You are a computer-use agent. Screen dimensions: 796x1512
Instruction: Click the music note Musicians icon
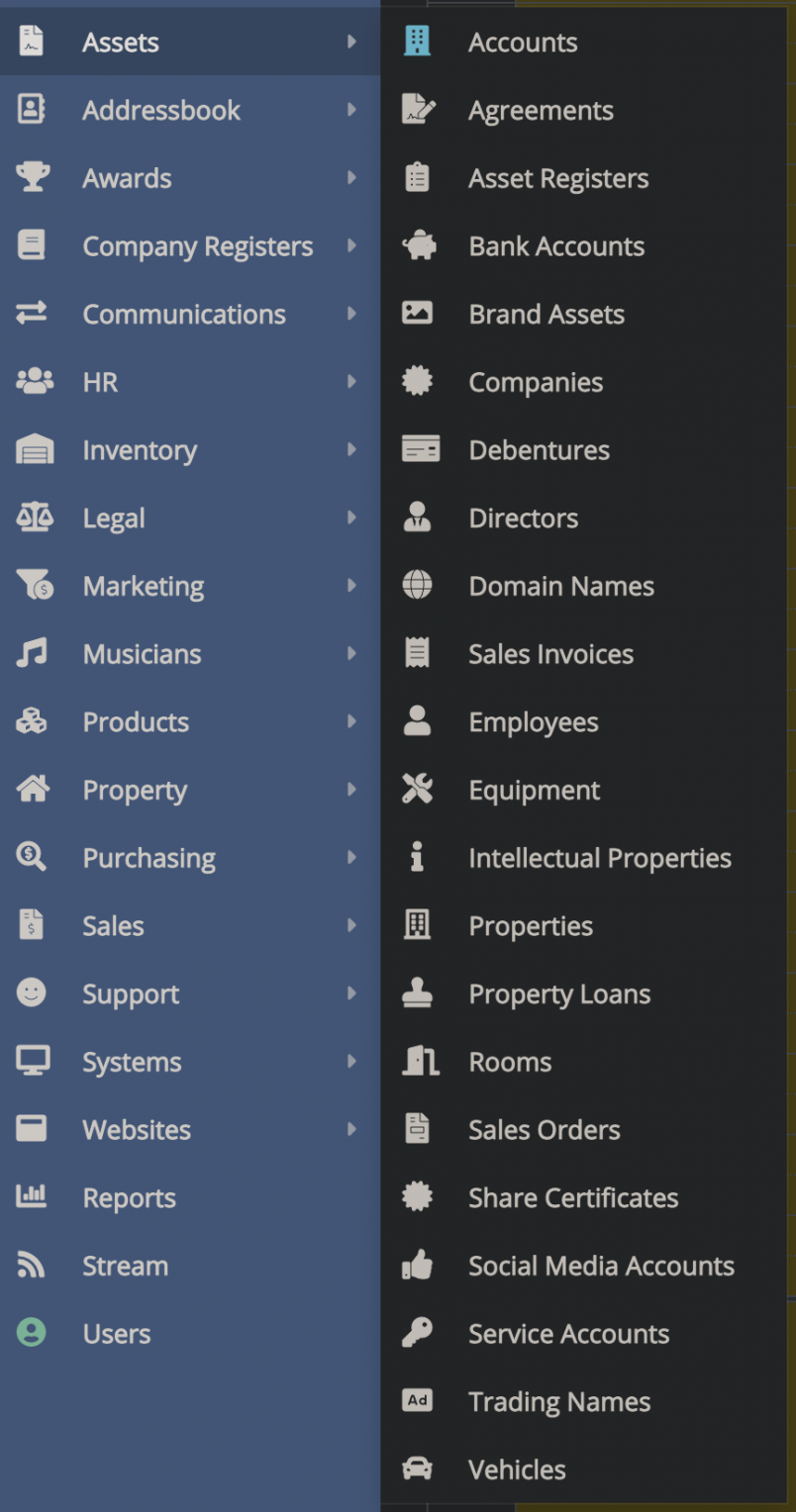coord(33,654)
